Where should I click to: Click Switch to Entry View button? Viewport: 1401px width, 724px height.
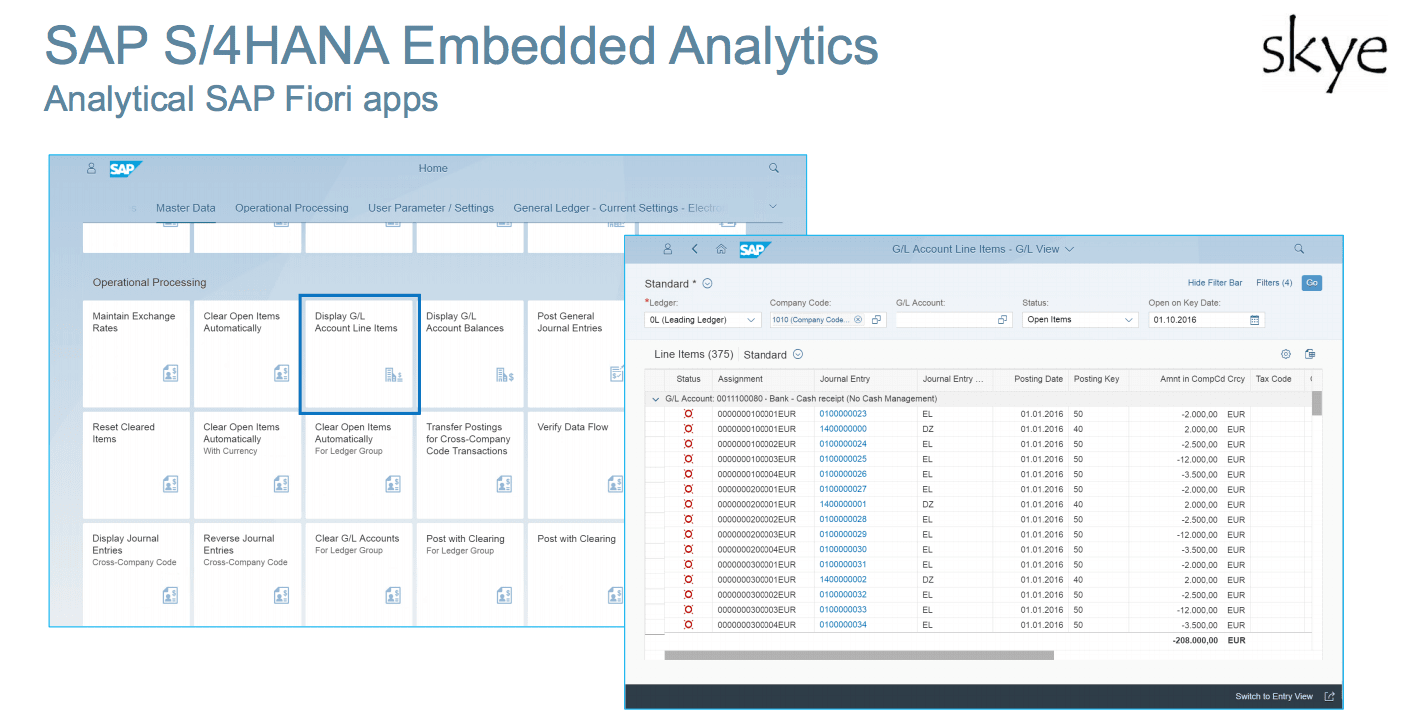(1274, 696)
